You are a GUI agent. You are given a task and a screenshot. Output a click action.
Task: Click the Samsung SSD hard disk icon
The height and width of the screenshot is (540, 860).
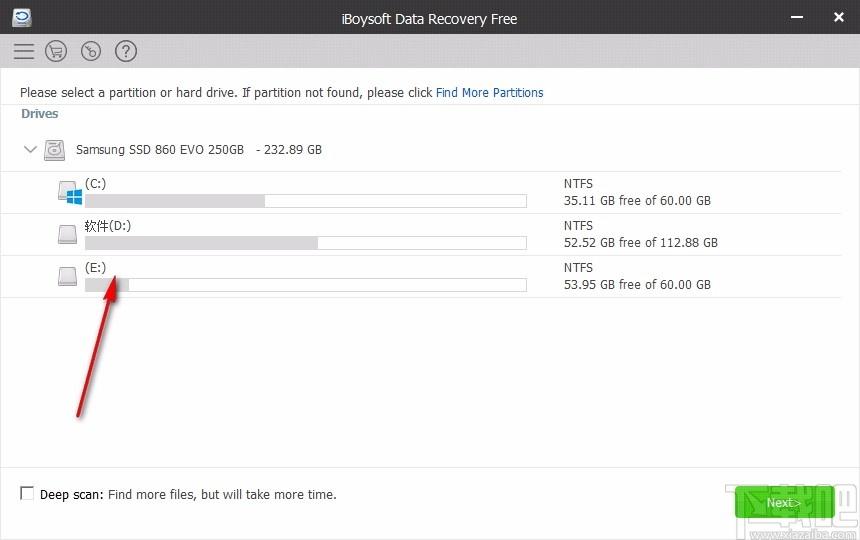tap(55, 150)
